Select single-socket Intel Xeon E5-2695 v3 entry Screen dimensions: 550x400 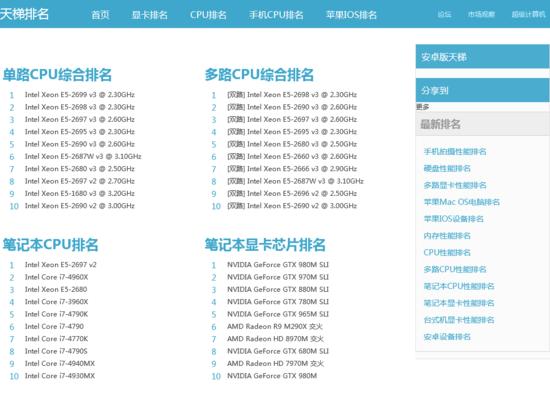[80, 132]
